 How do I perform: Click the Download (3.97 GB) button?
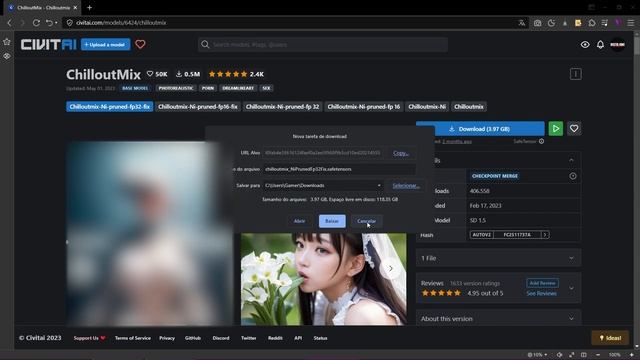point(480,129)
